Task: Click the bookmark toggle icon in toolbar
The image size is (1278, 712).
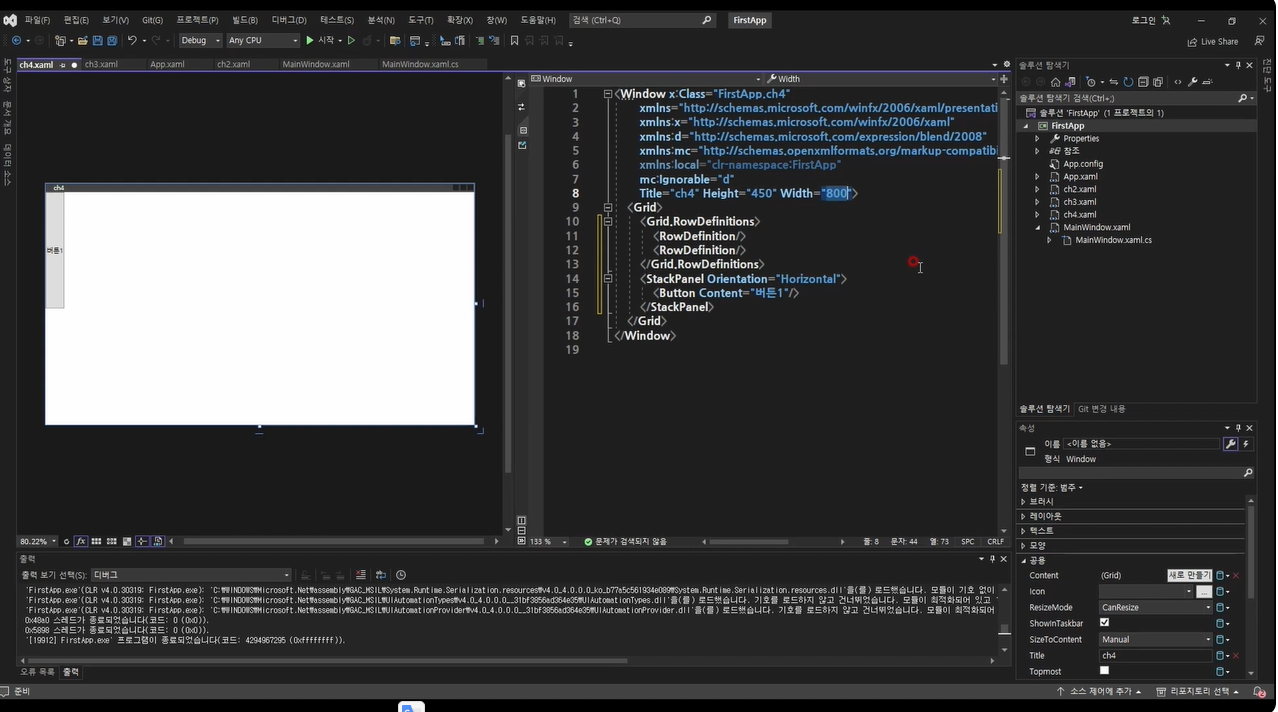Action: pyautogui.click(x=514, y=40)
